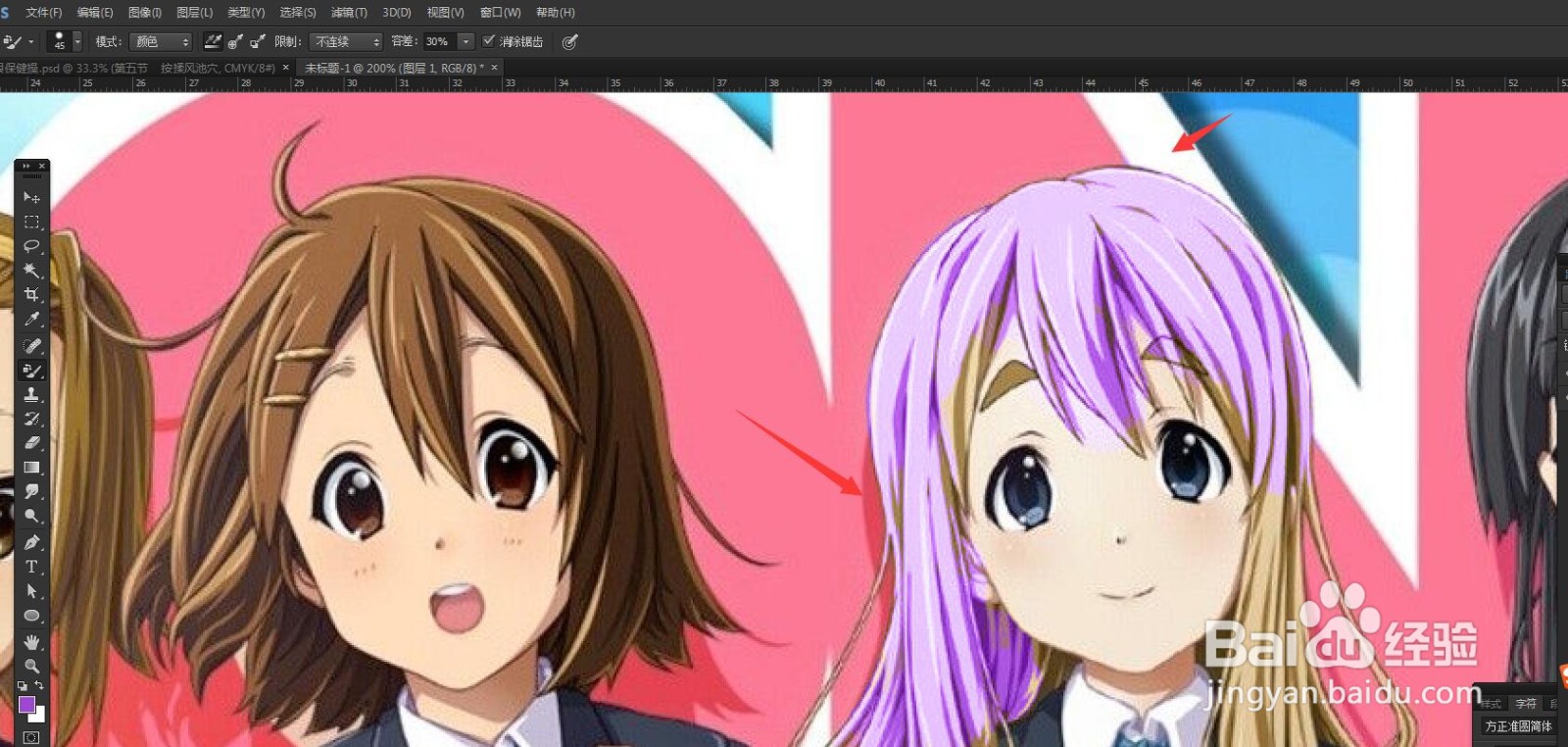
Task: Open the 帮助(H) menu
Action: (556, 13)
